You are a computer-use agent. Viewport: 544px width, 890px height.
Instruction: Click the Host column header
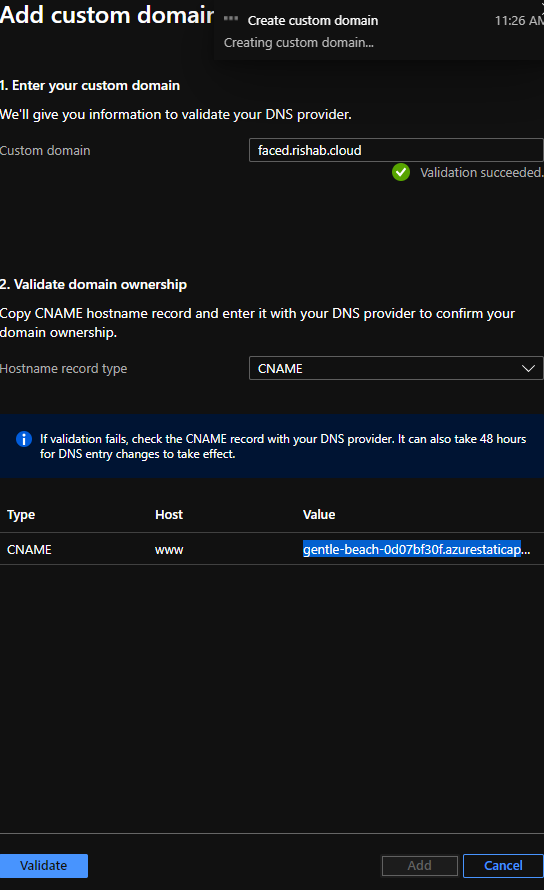click(x=169, y=515)
